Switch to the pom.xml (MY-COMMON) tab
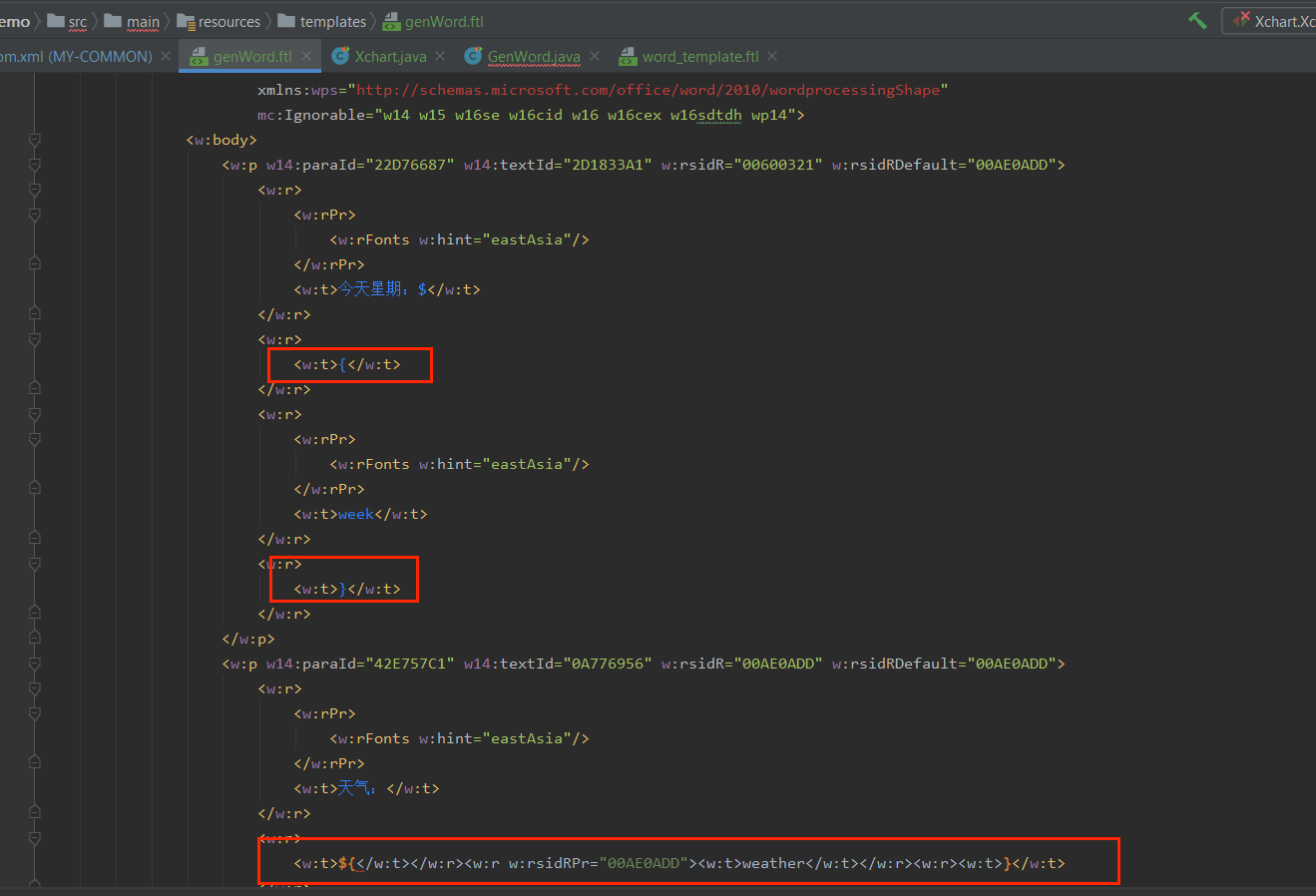Viewport: 1316px width, 896px height. click(75, 56)
